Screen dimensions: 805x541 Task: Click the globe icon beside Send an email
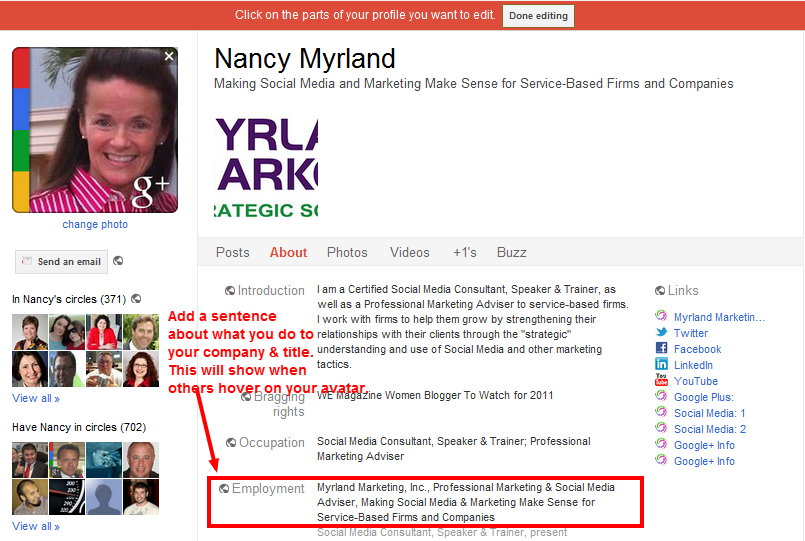[119, 261]
